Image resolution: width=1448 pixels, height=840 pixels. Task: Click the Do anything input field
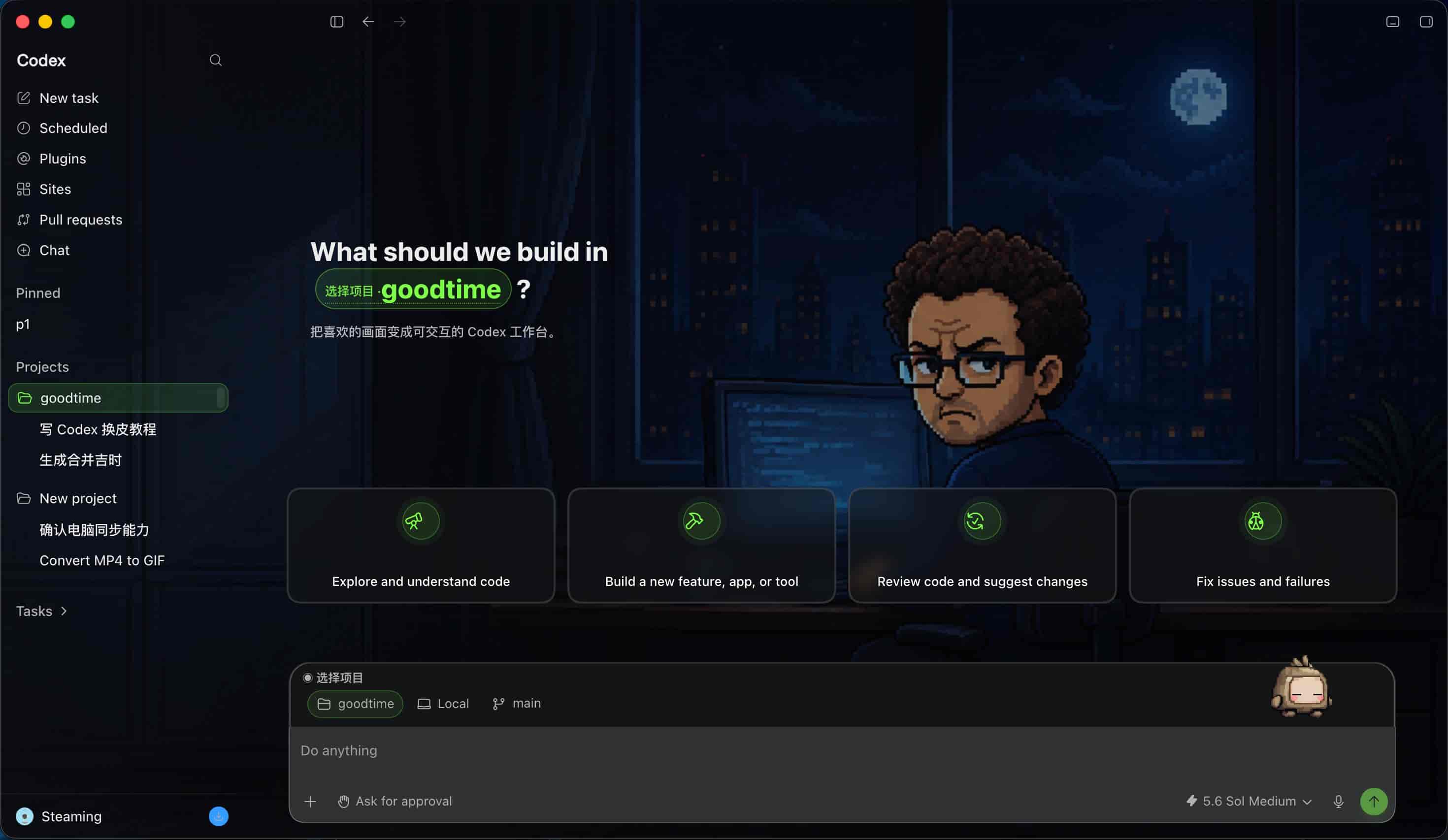(x=842, y=751)
